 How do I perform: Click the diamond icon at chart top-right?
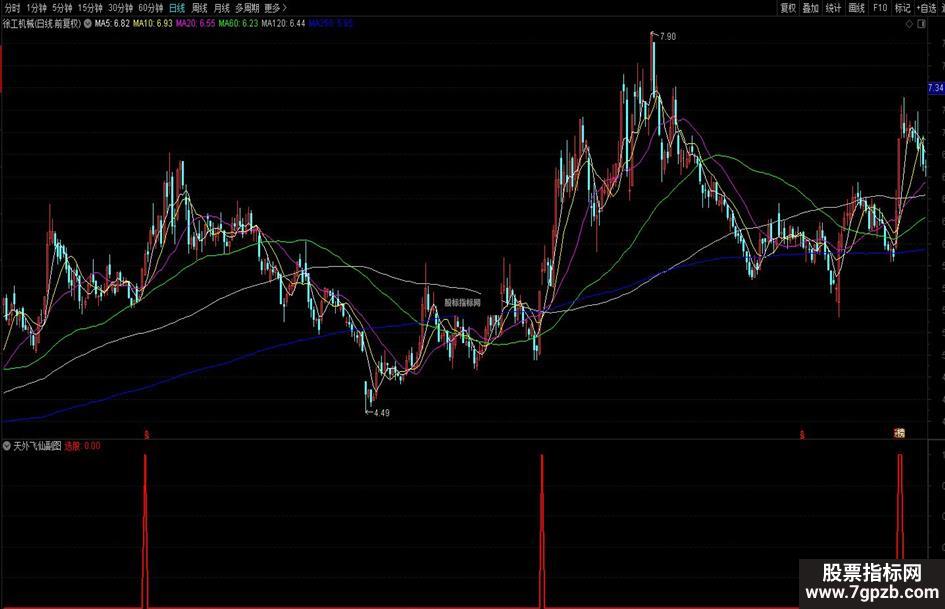[909, 24]
